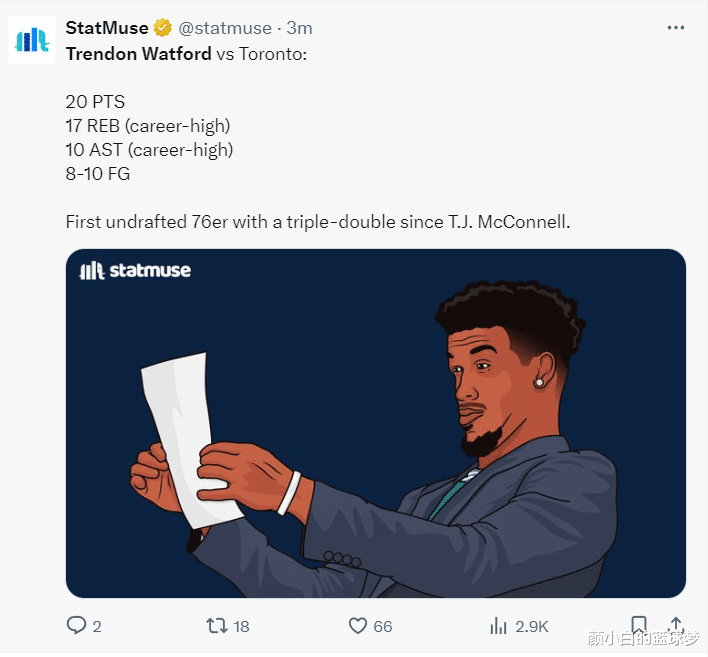Click the gold verified badge
The height and width of the screenshot is (657, 708).
[163, 28]
